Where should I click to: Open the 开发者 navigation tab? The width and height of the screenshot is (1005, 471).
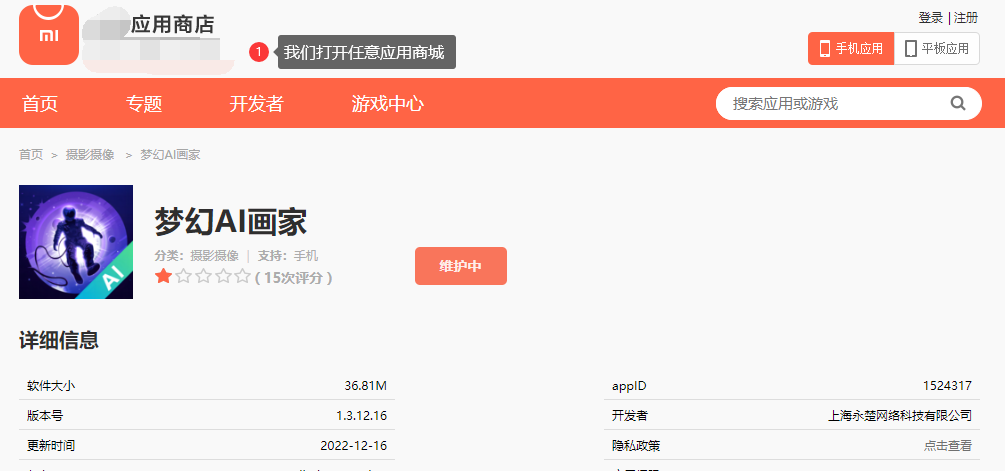point(256,104)
